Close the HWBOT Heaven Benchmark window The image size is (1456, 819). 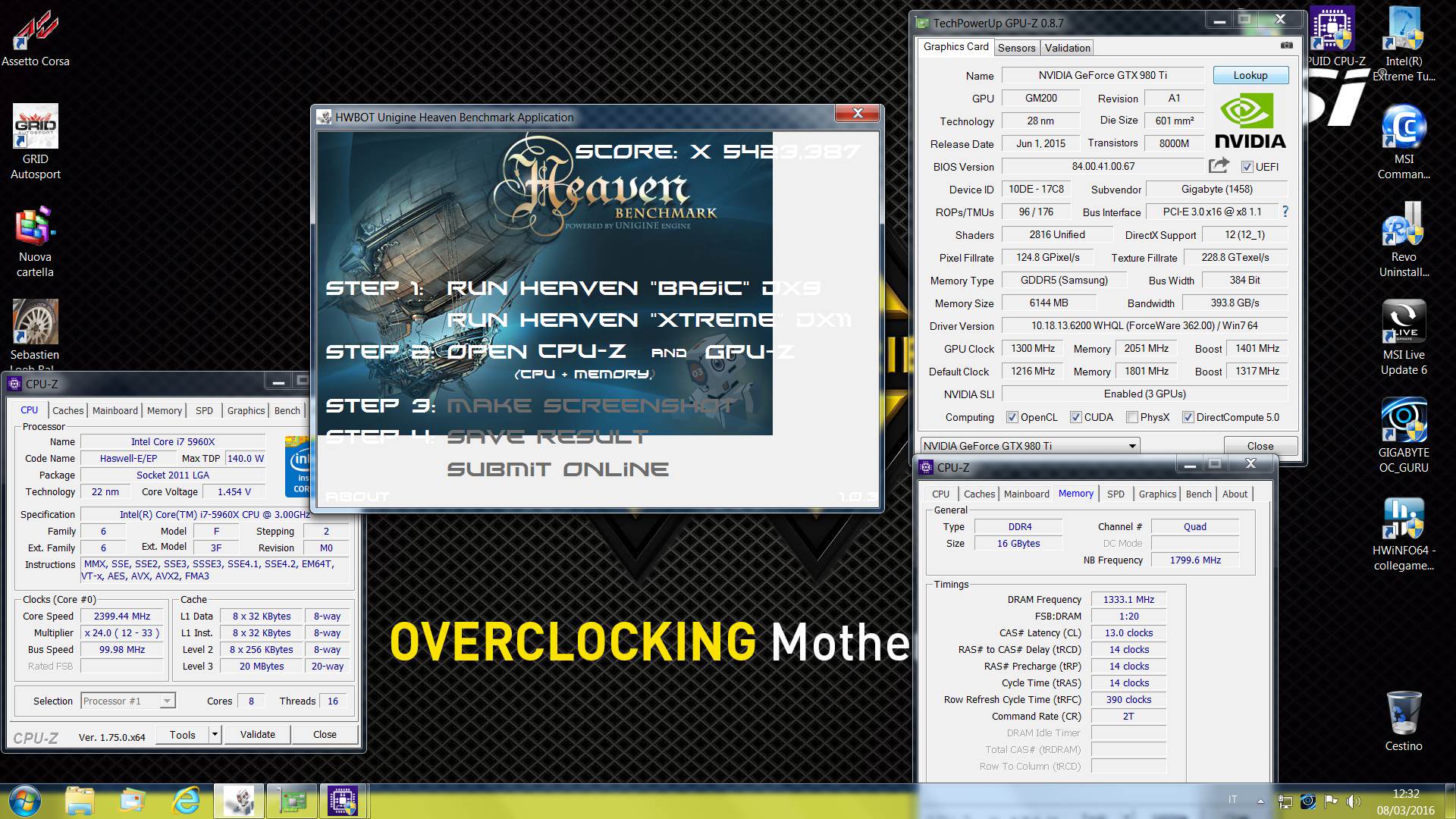click(858, 113)
